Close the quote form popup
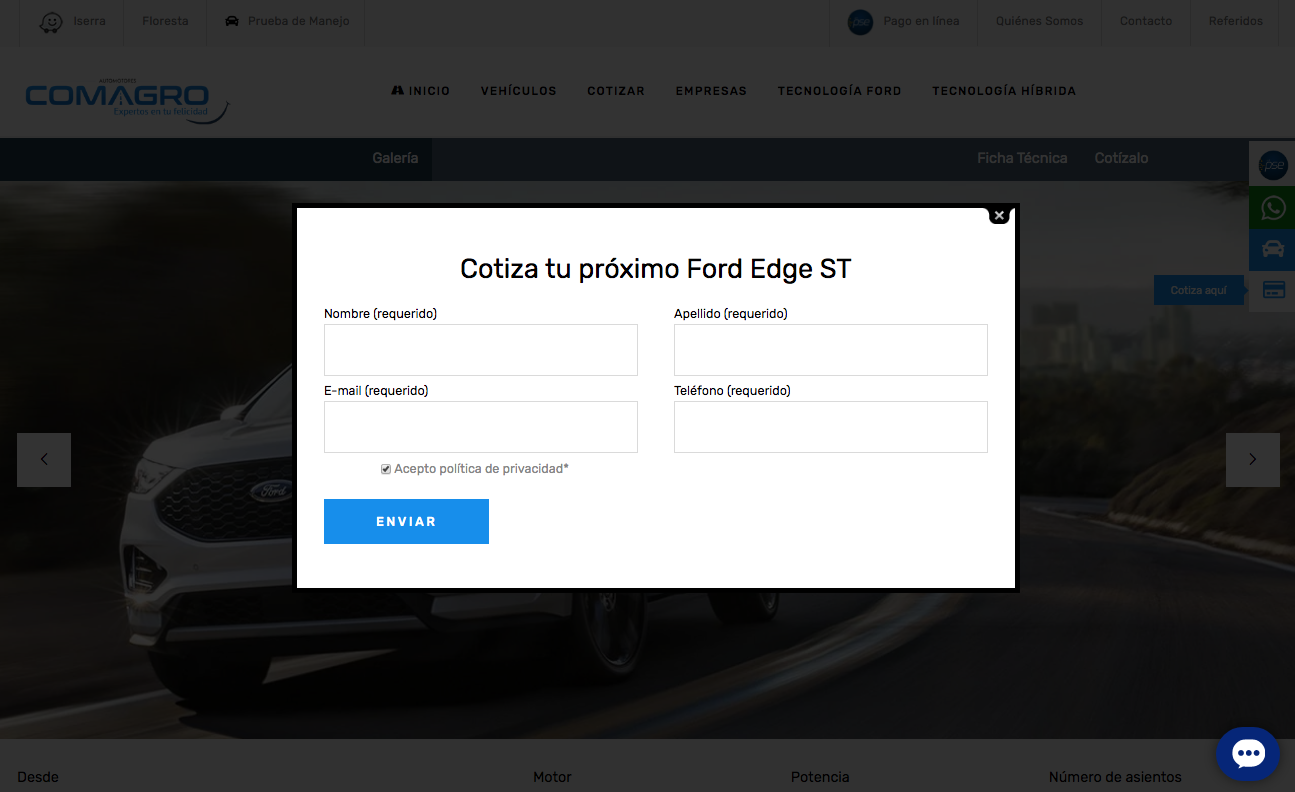Screen dimensions: 1295x792 click(x=999, y=215)
